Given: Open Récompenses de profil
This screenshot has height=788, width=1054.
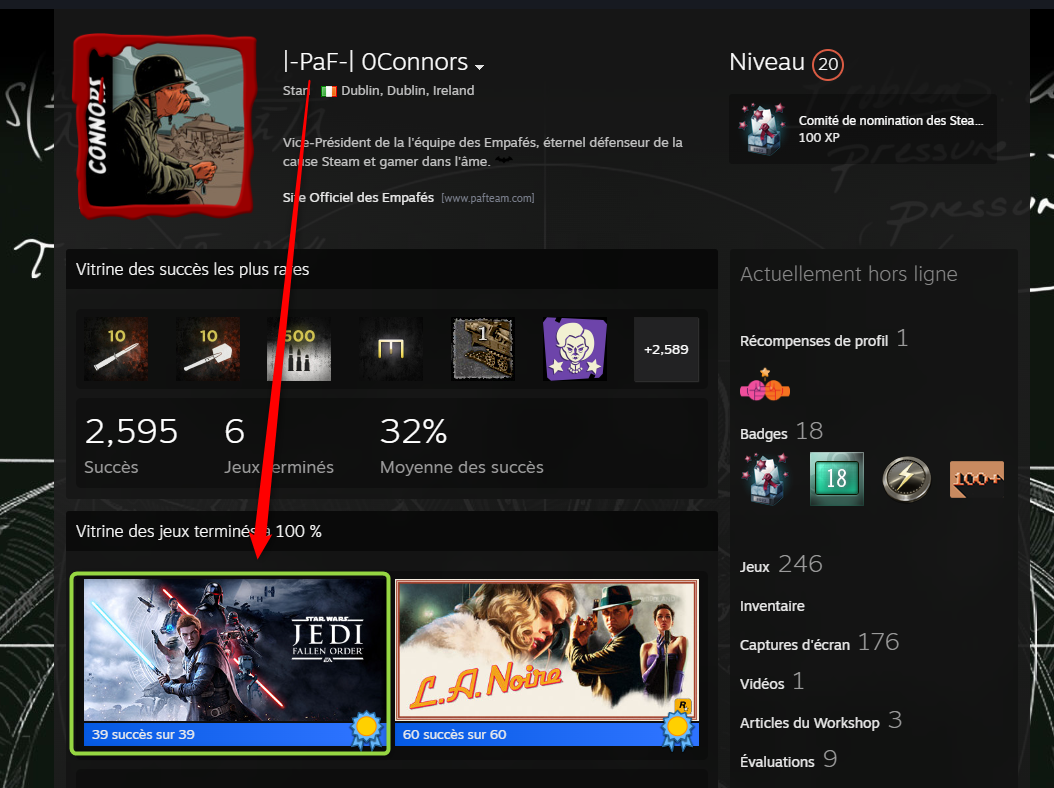Looking at the screenshot, I should point(814,341).
